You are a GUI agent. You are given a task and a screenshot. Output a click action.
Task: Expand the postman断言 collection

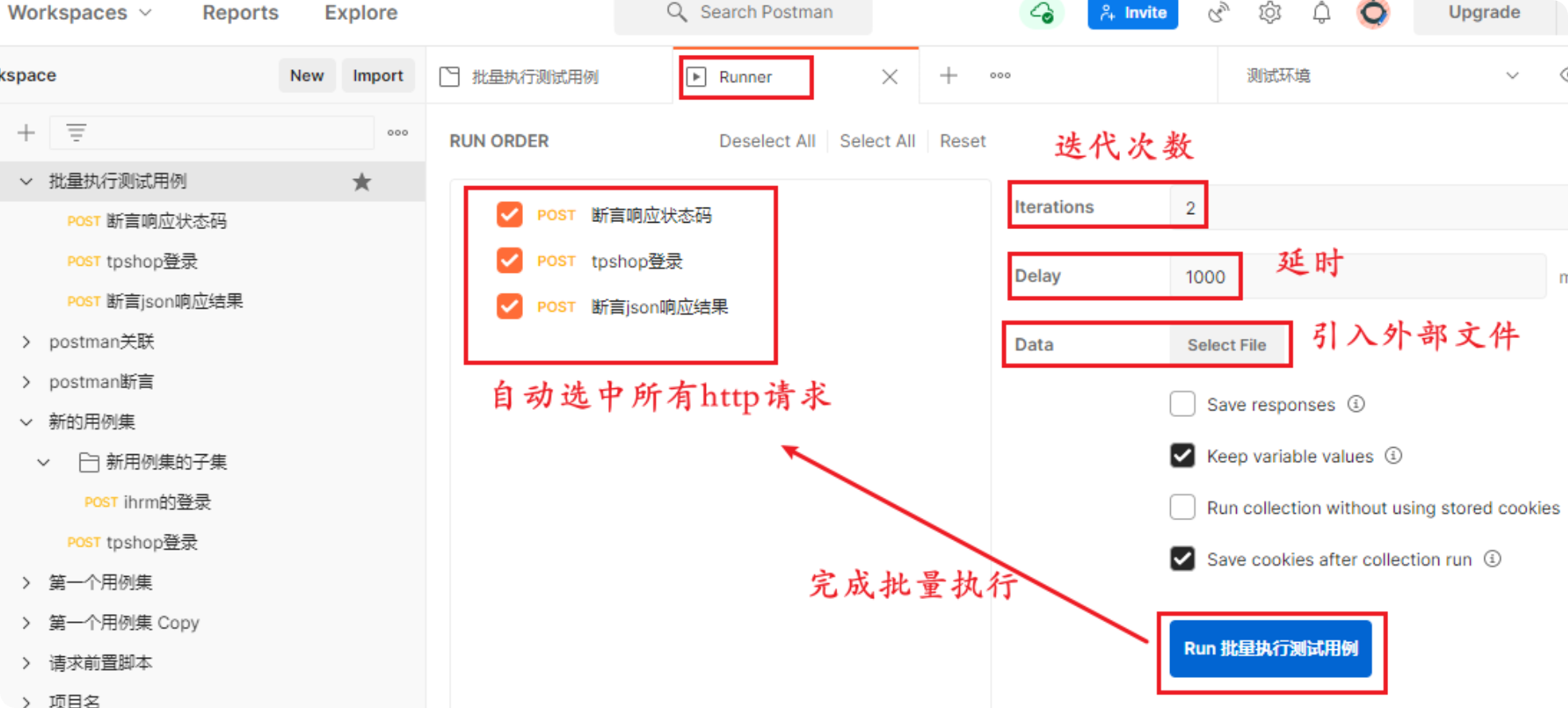tap(26, 382)
